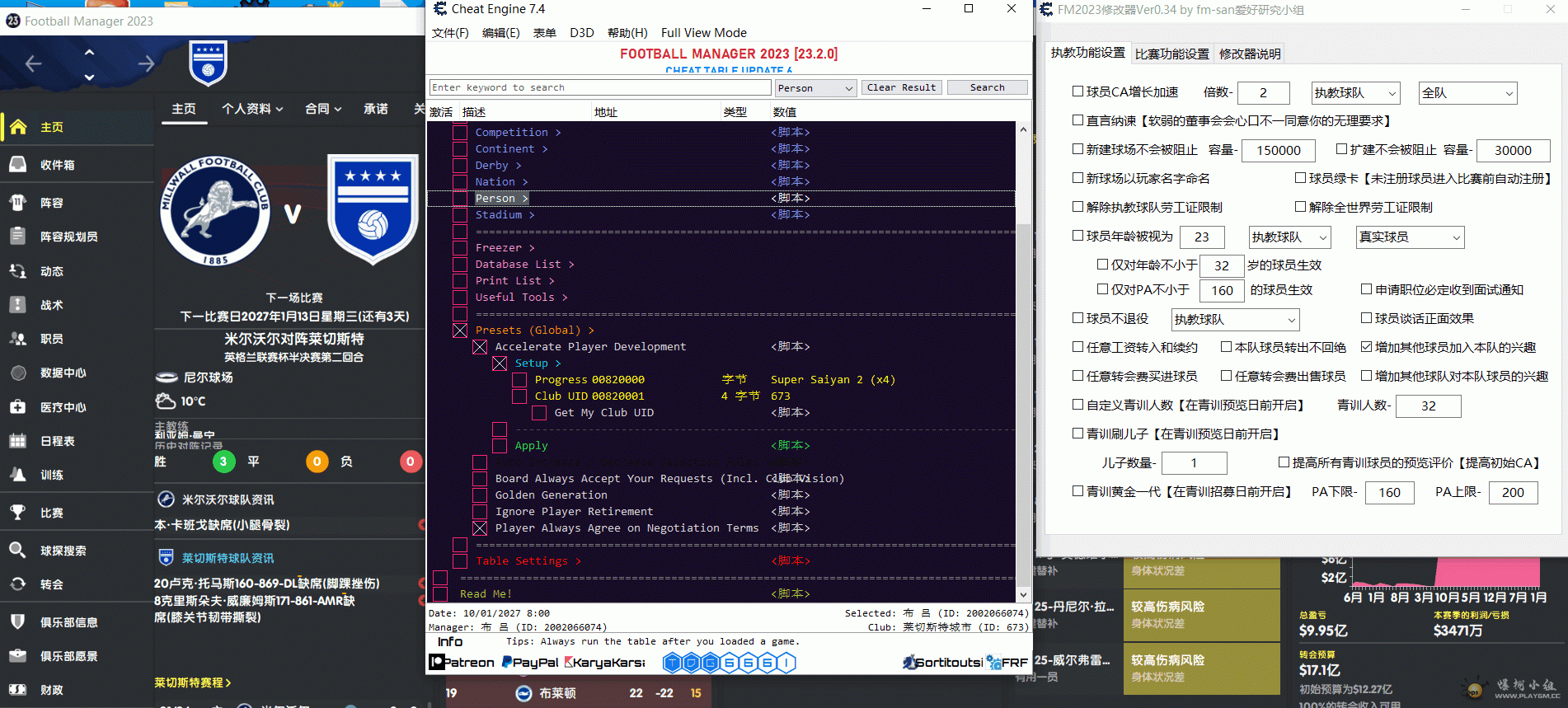Disable Accelerate Player Development checkbox
The image size is (1568, 708).
coord(480,347)
